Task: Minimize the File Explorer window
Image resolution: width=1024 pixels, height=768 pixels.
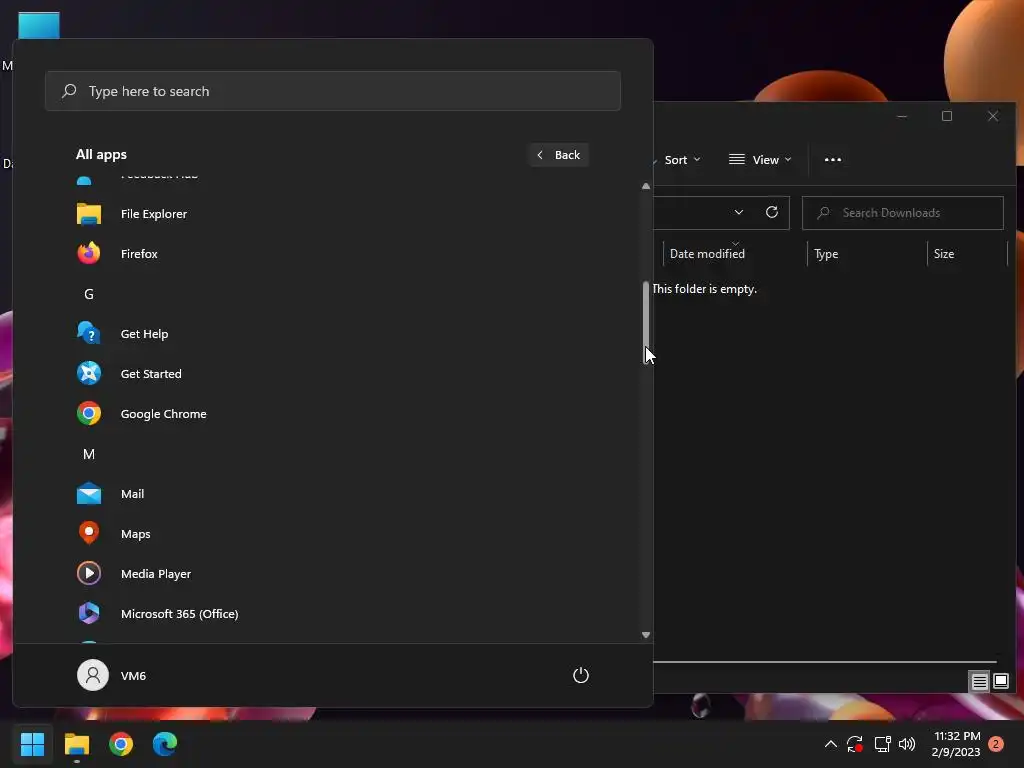Action: point(902,116)
